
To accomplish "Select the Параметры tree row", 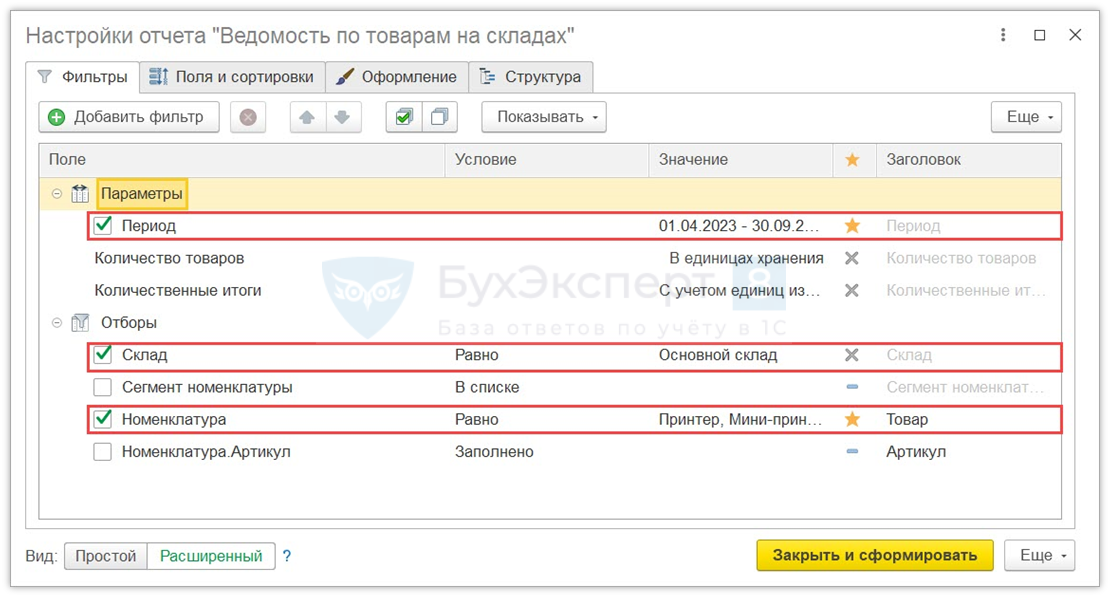I will tap(550, 193).
